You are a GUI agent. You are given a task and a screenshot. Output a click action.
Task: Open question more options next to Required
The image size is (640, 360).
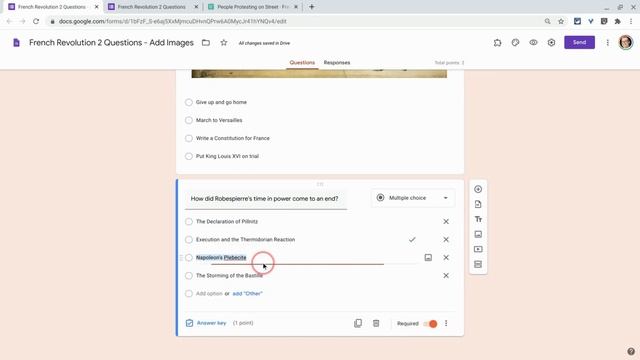[446, 323]
